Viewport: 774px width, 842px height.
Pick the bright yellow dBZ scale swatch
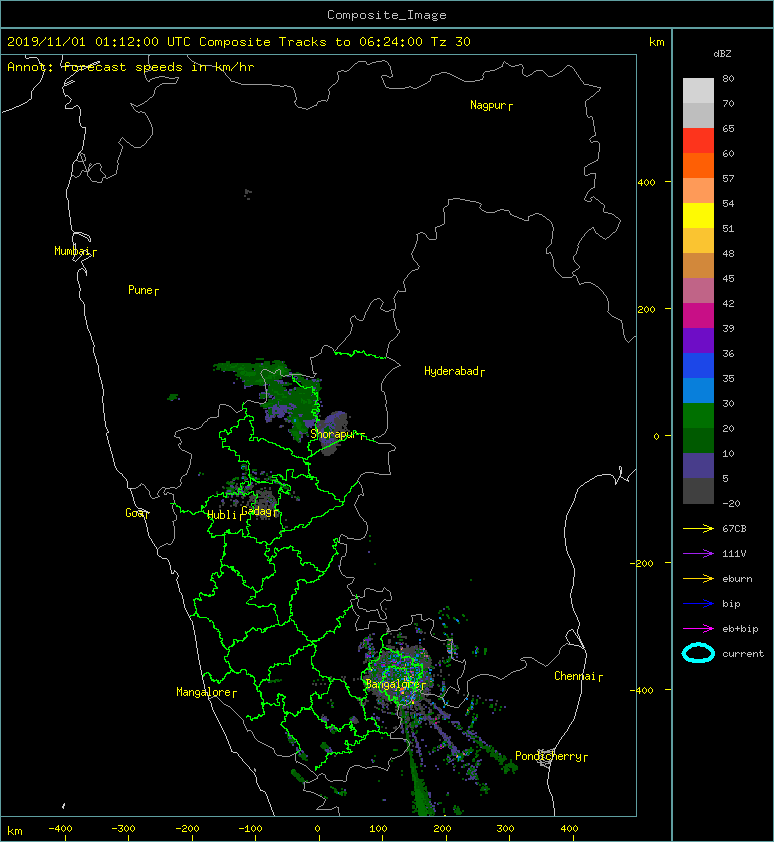698,216
